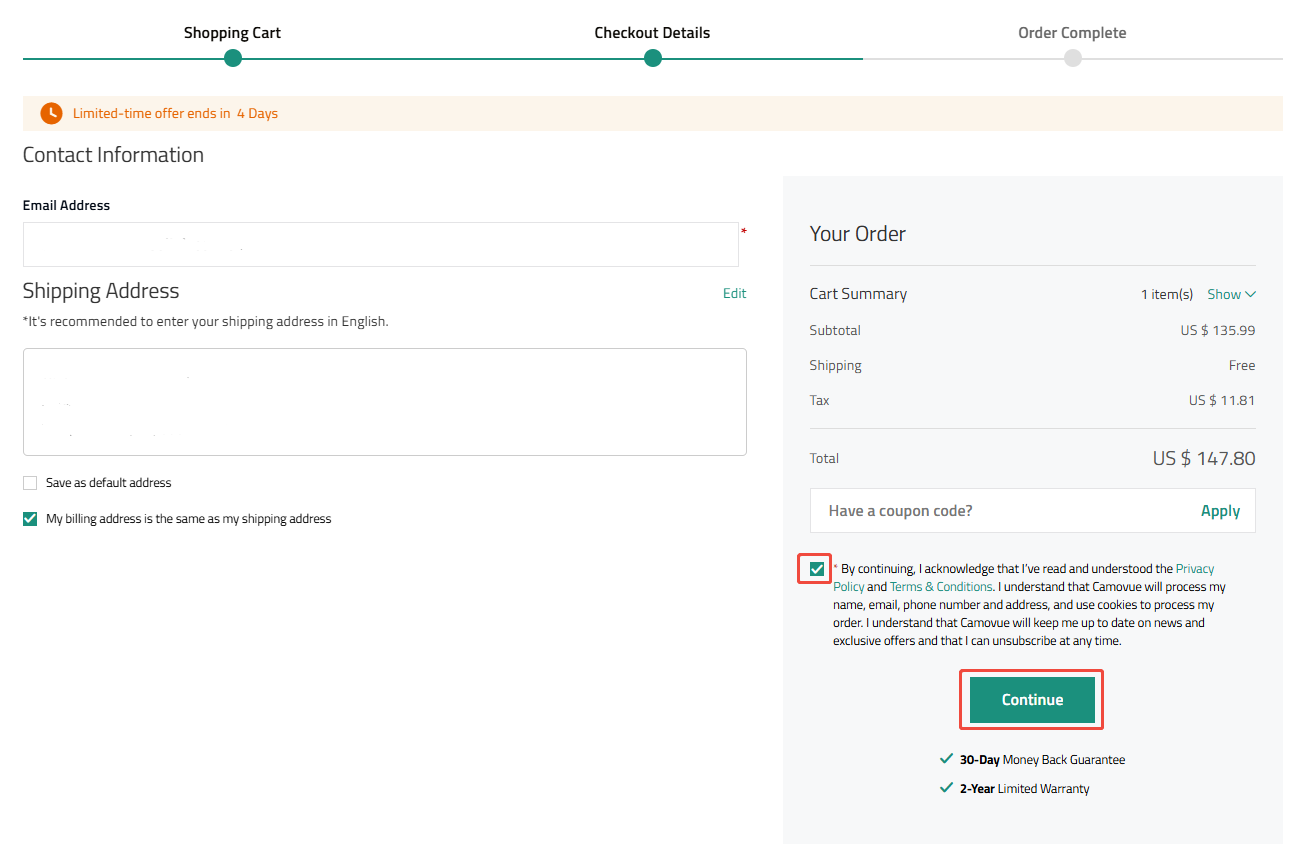The image size is (1289, 852).
Task: Click checkmark icon beside 30-Day Money Back Guarantee
Action: pyautogui.click(x=946, y=759)
